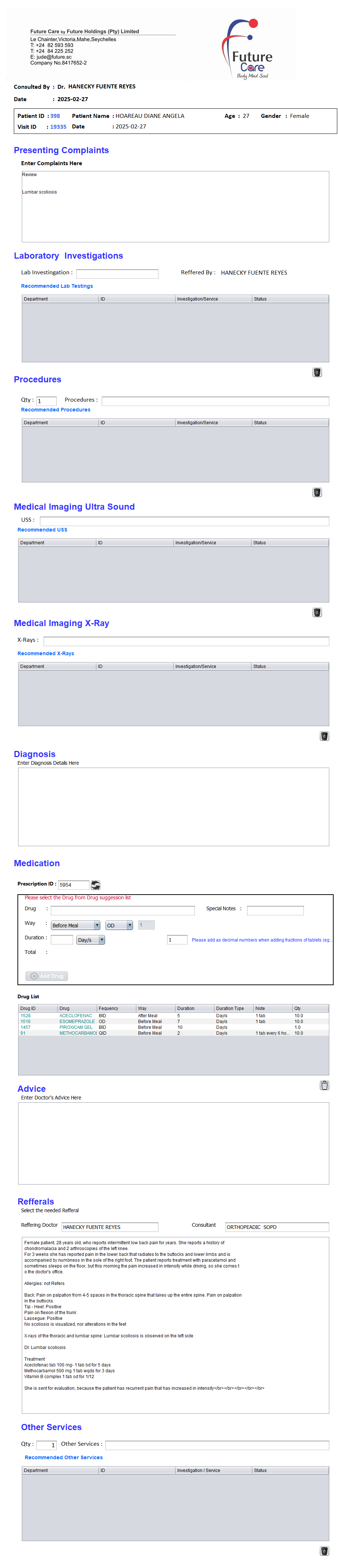
Task: Click the delete icon under Procedures table
Action: pos(317,492)
